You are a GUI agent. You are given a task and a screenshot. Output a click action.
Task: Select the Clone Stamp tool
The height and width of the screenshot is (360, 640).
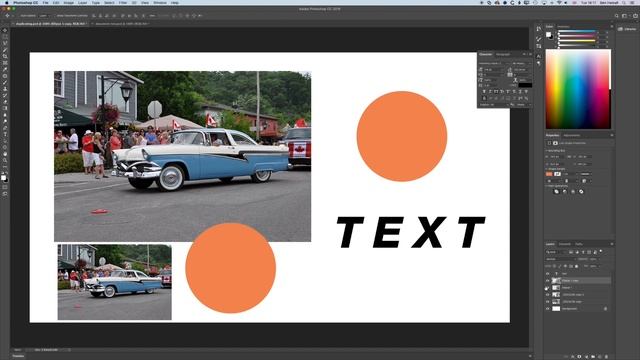click(5, 89)
